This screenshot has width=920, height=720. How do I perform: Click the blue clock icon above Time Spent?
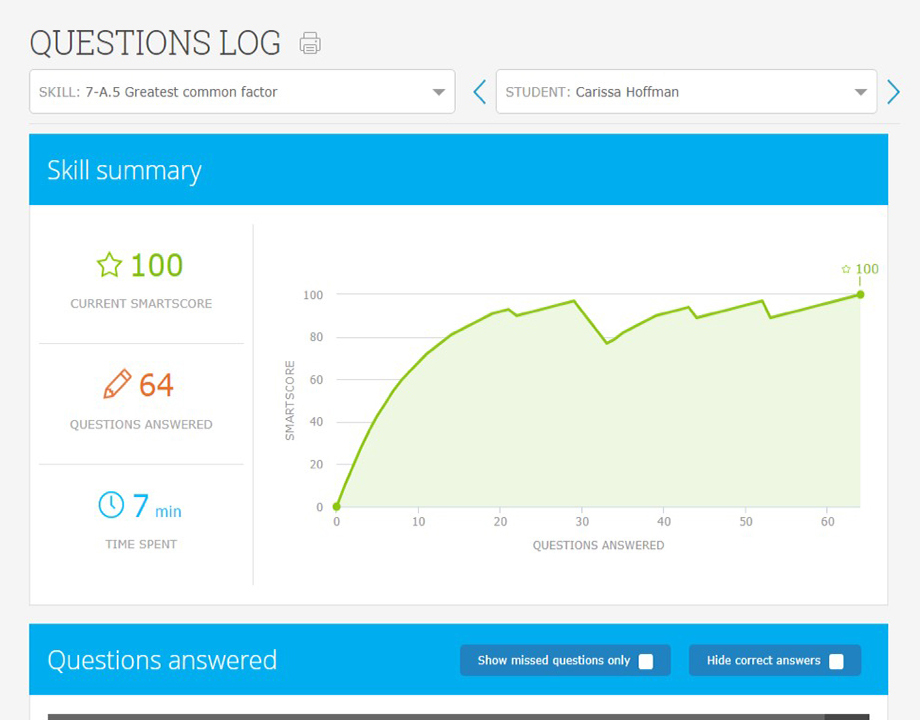(110, 506)
